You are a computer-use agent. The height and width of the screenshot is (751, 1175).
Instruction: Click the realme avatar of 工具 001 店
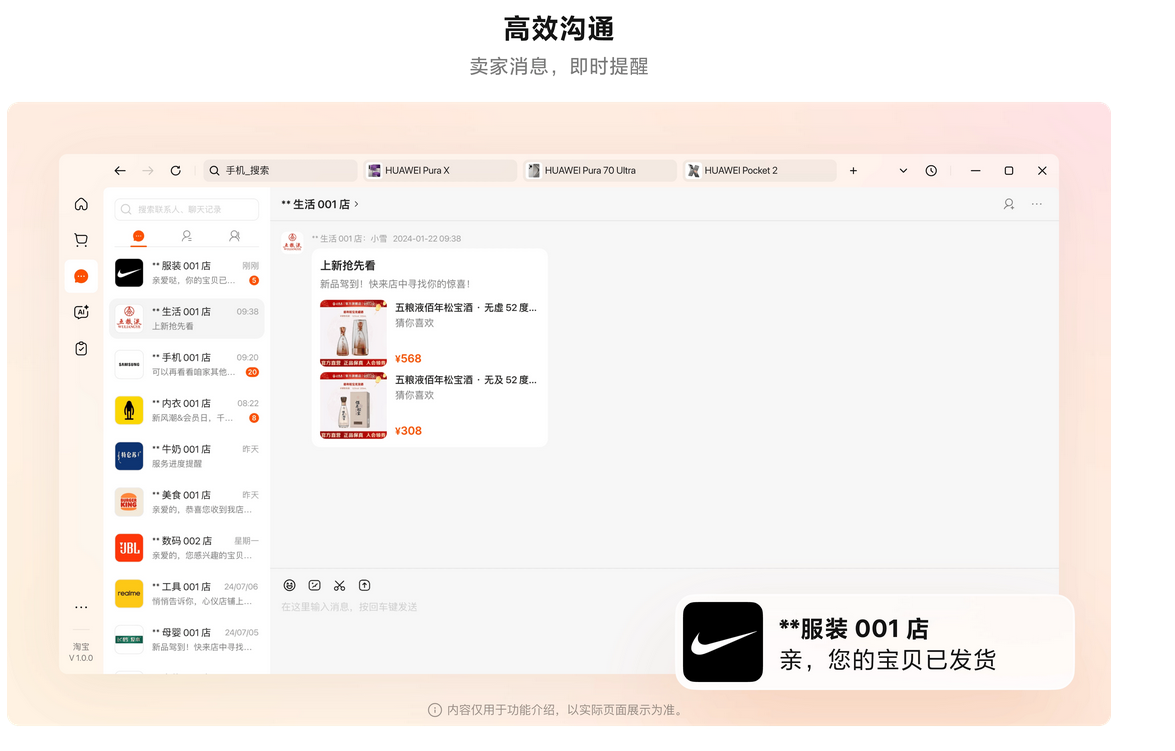[129, 594]
